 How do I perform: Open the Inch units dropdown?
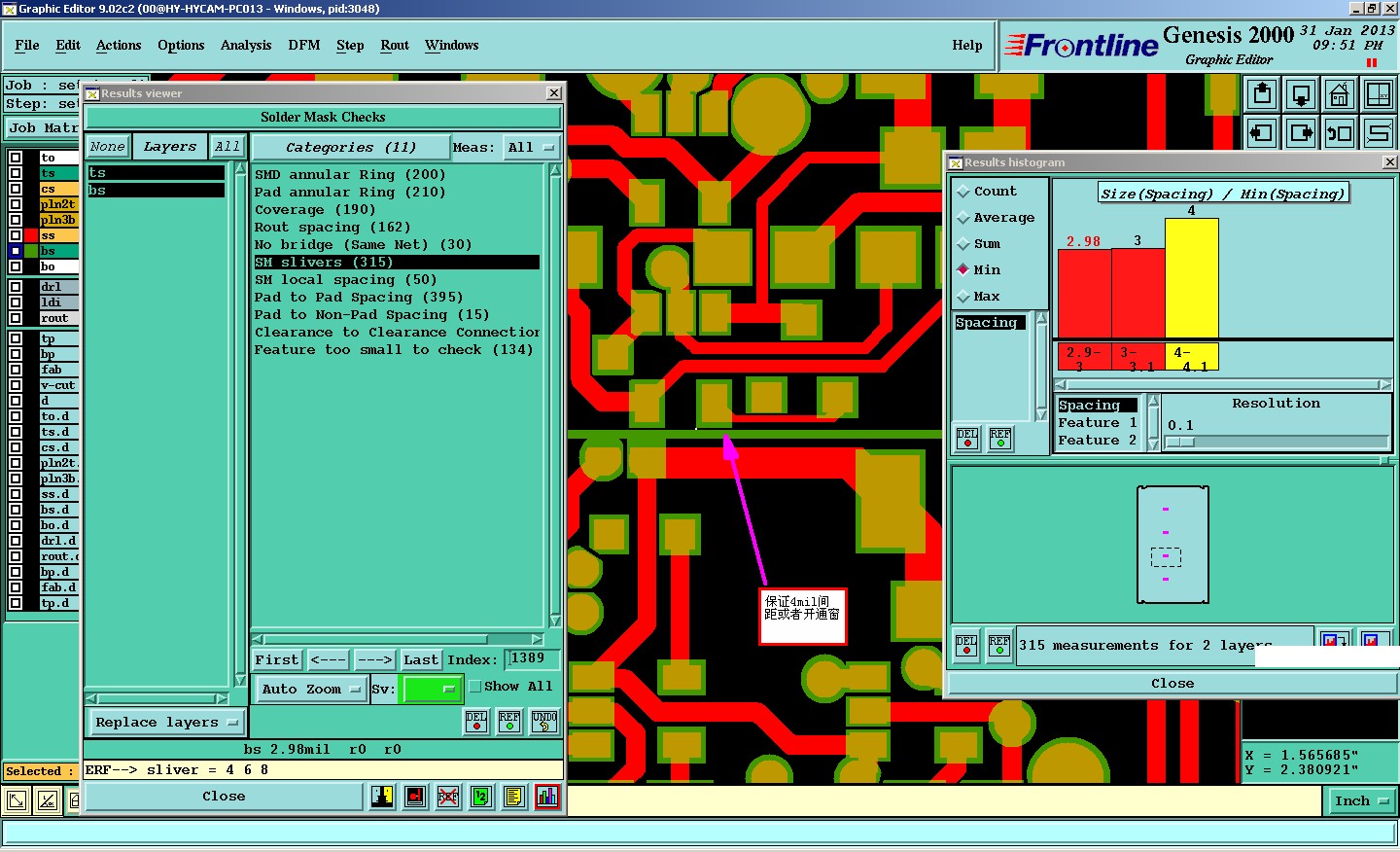(1361, 801)
